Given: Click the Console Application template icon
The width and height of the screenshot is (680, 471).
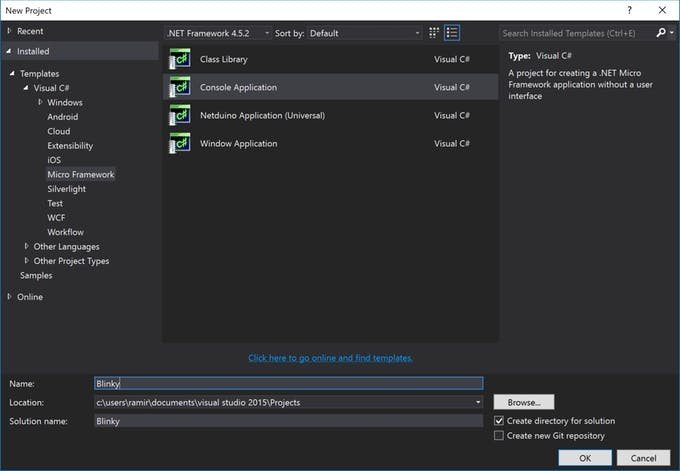Looking at the screenshot, I should coord(180,87).
